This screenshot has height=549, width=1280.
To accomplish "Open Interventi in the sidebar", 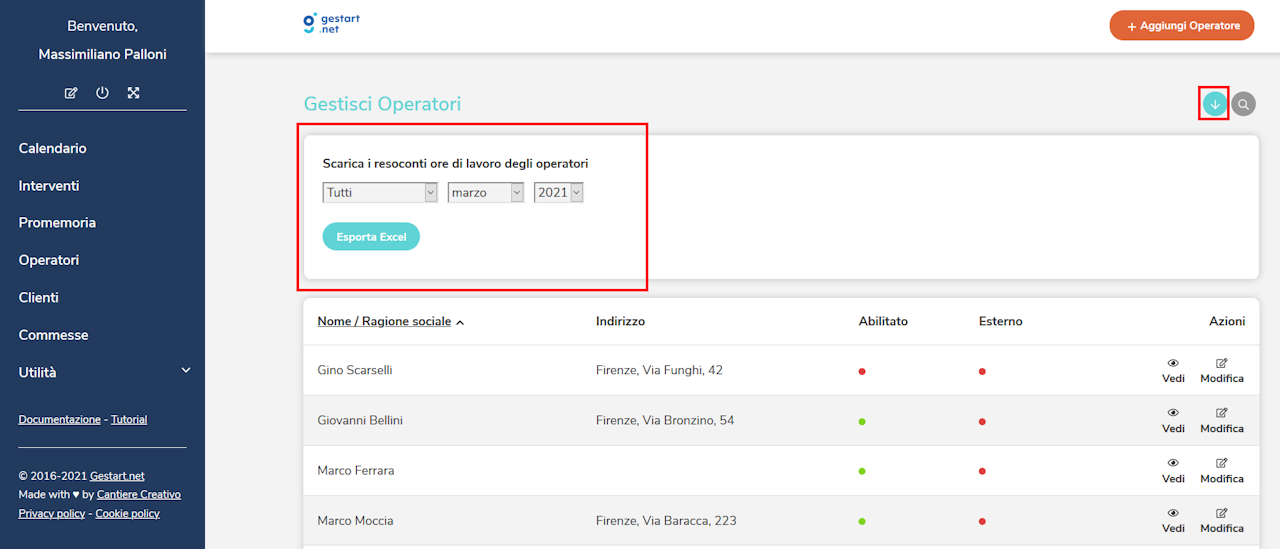I will point(49,186).
